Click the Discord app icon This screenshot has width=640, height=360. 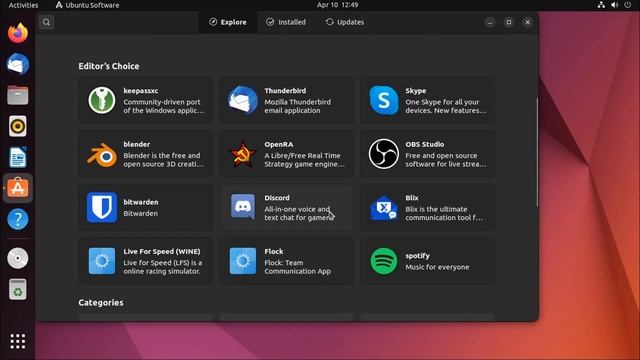click(x=243, y=207)
